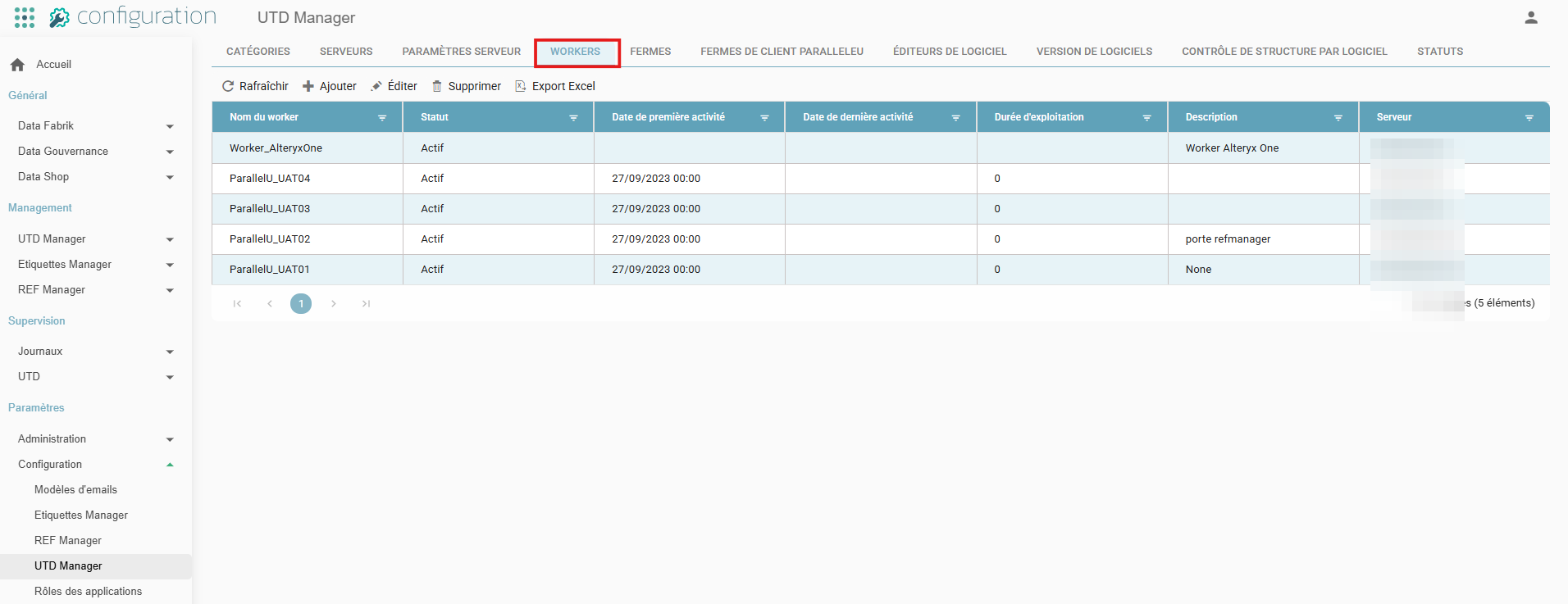The image size is (1568, 604).
Task: Expand the Journaux menu
Action: [170, 352]
